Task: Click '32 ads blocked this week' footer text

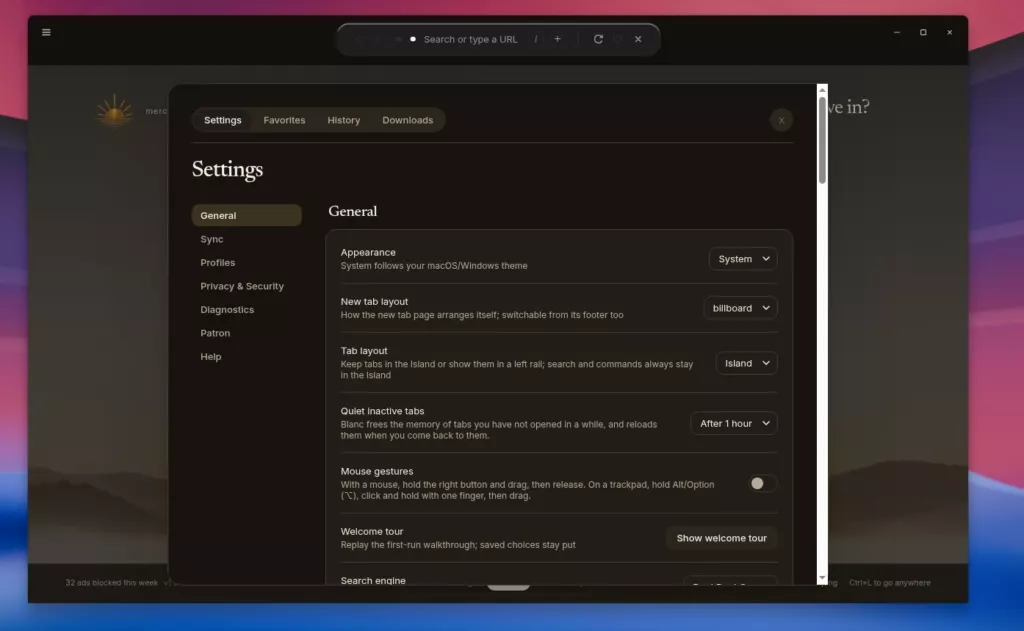Action: (111, 583)
